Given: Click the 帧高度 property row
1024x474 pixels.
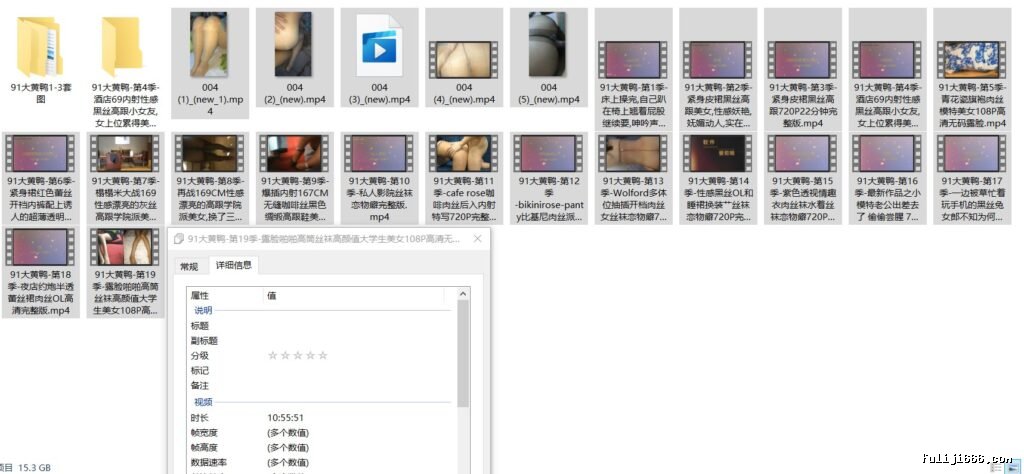Looking at the screenshot, I should (x=321, y=448).
